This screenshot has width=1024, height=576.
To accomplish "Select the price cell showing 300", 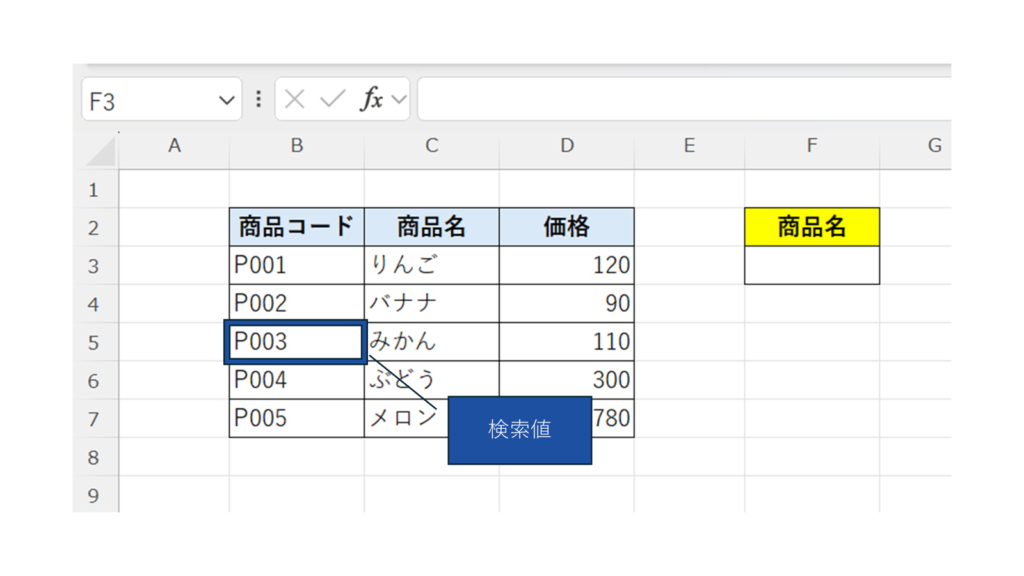I will coord(566,380).
